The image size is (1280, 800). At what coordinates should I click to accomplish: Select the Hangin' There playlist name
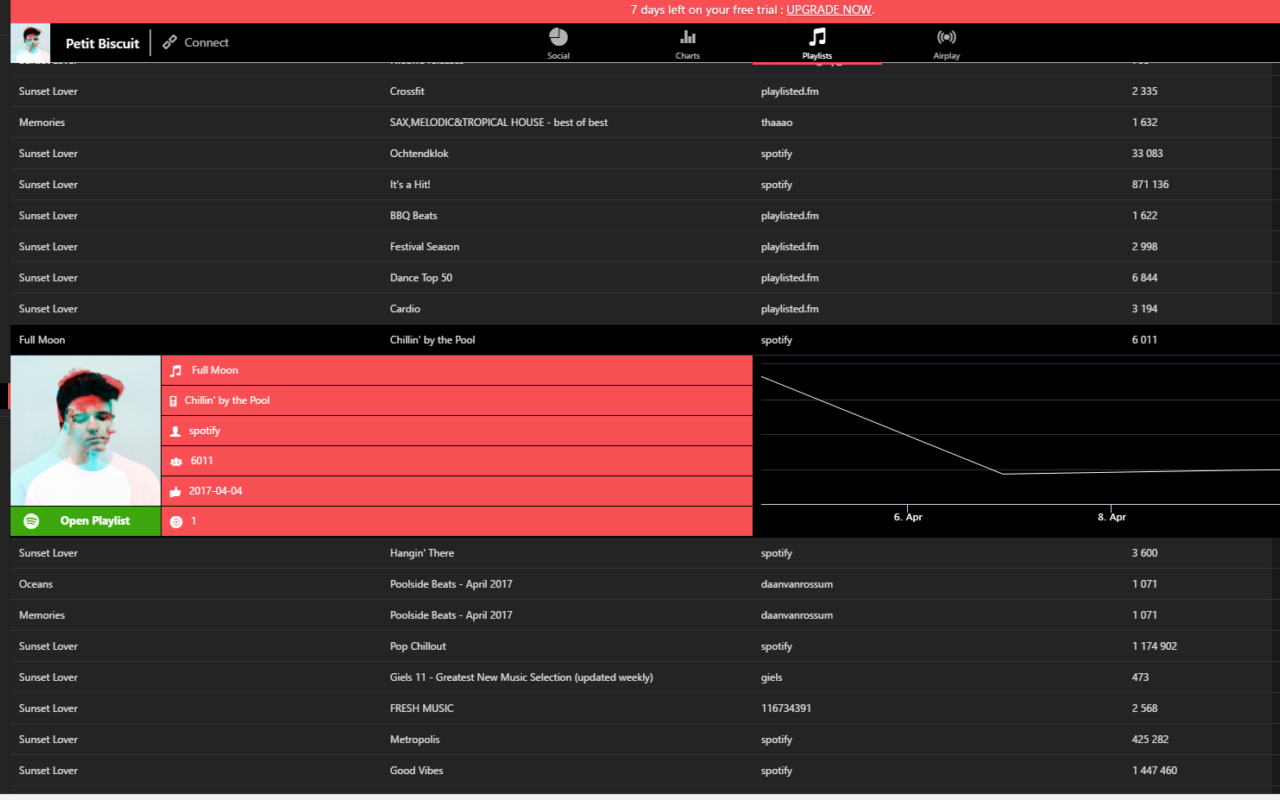[422, 553]
